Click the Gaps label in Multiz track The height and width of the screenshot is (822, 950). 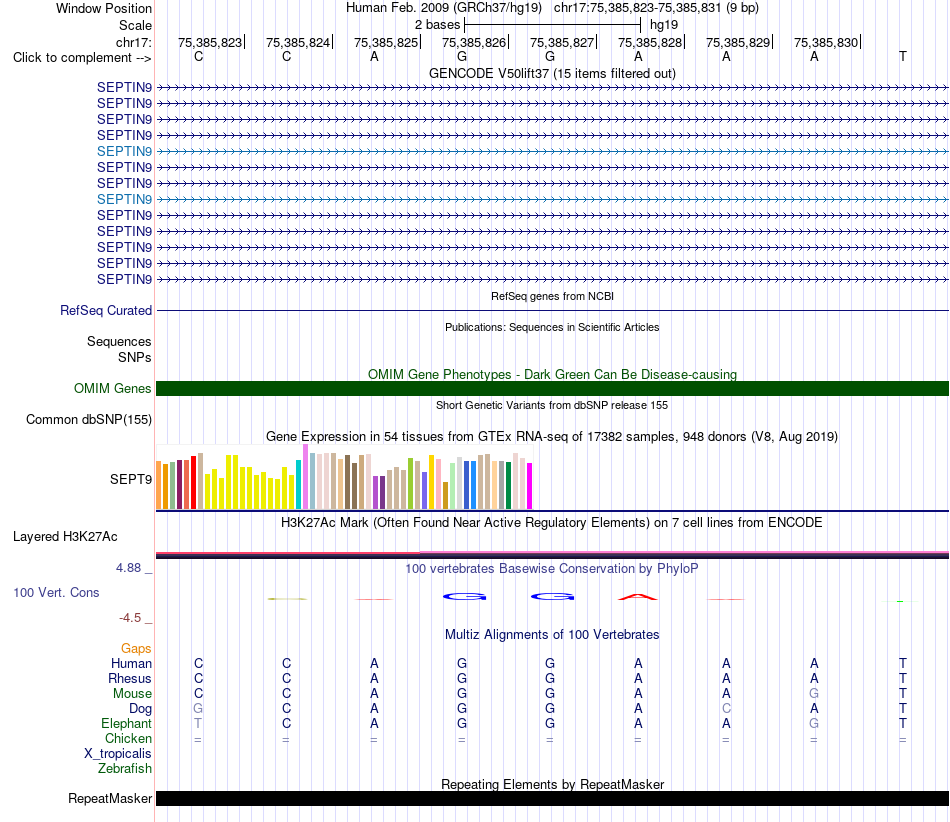click(x=136, y=648)
